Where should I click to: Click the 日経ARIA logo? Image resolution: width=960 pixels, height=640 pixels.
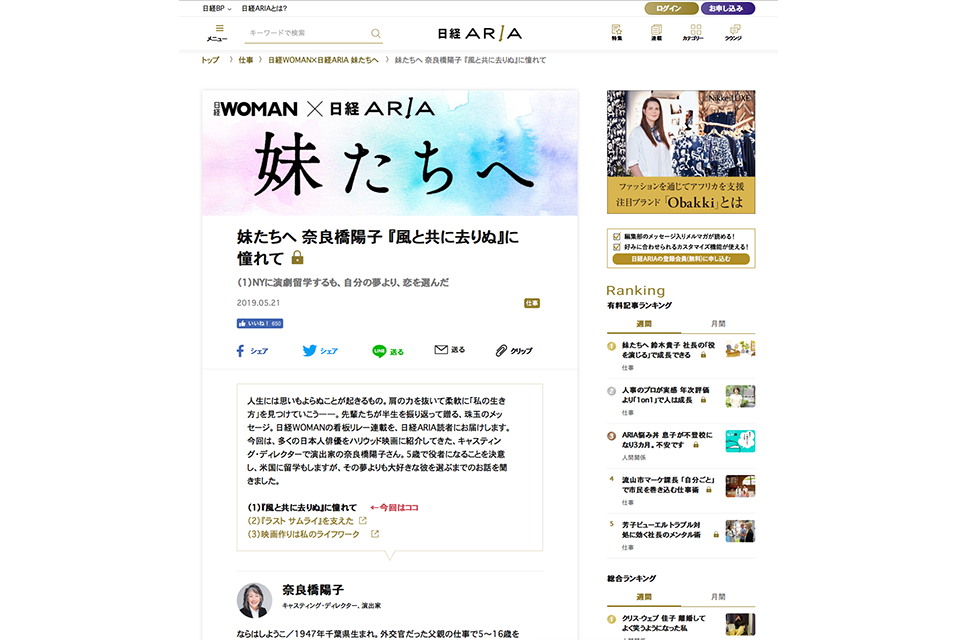[479, 33]
